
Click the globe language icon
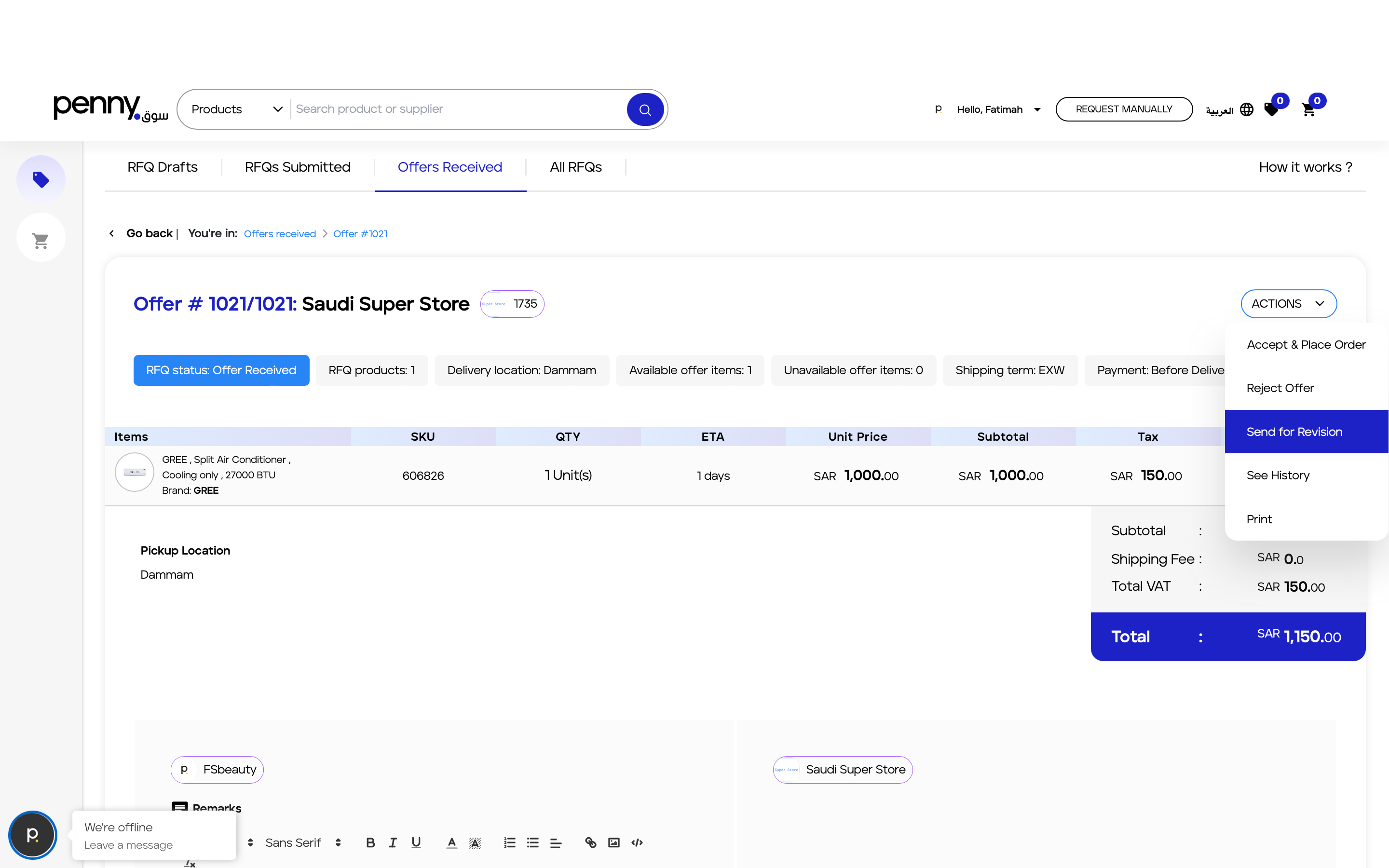pyautogui.click(x=1247, y=109)
